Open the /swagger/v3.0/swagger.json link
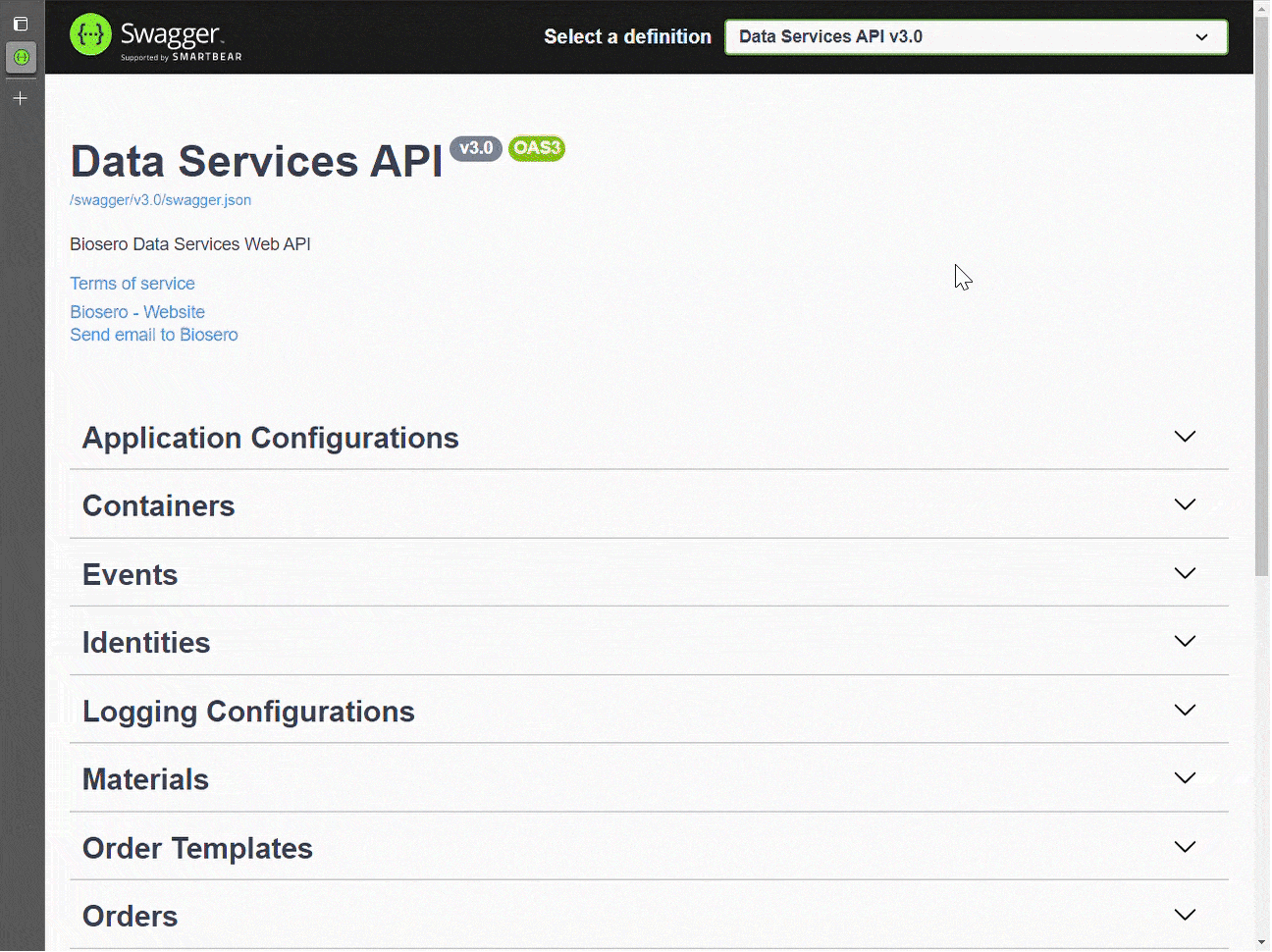1272x952 pixels. coord(161,200)
